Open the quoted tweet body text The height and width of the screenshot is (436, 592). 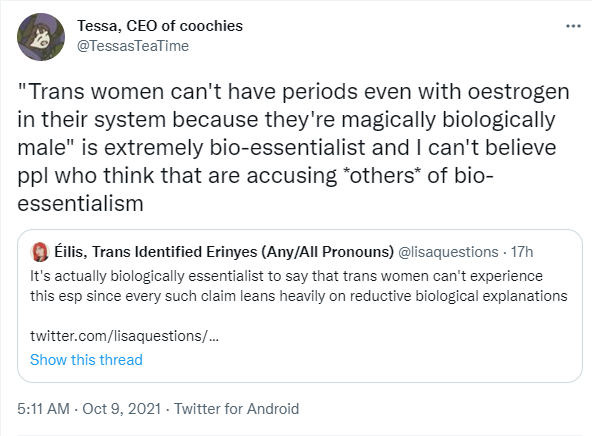point(299,286)
